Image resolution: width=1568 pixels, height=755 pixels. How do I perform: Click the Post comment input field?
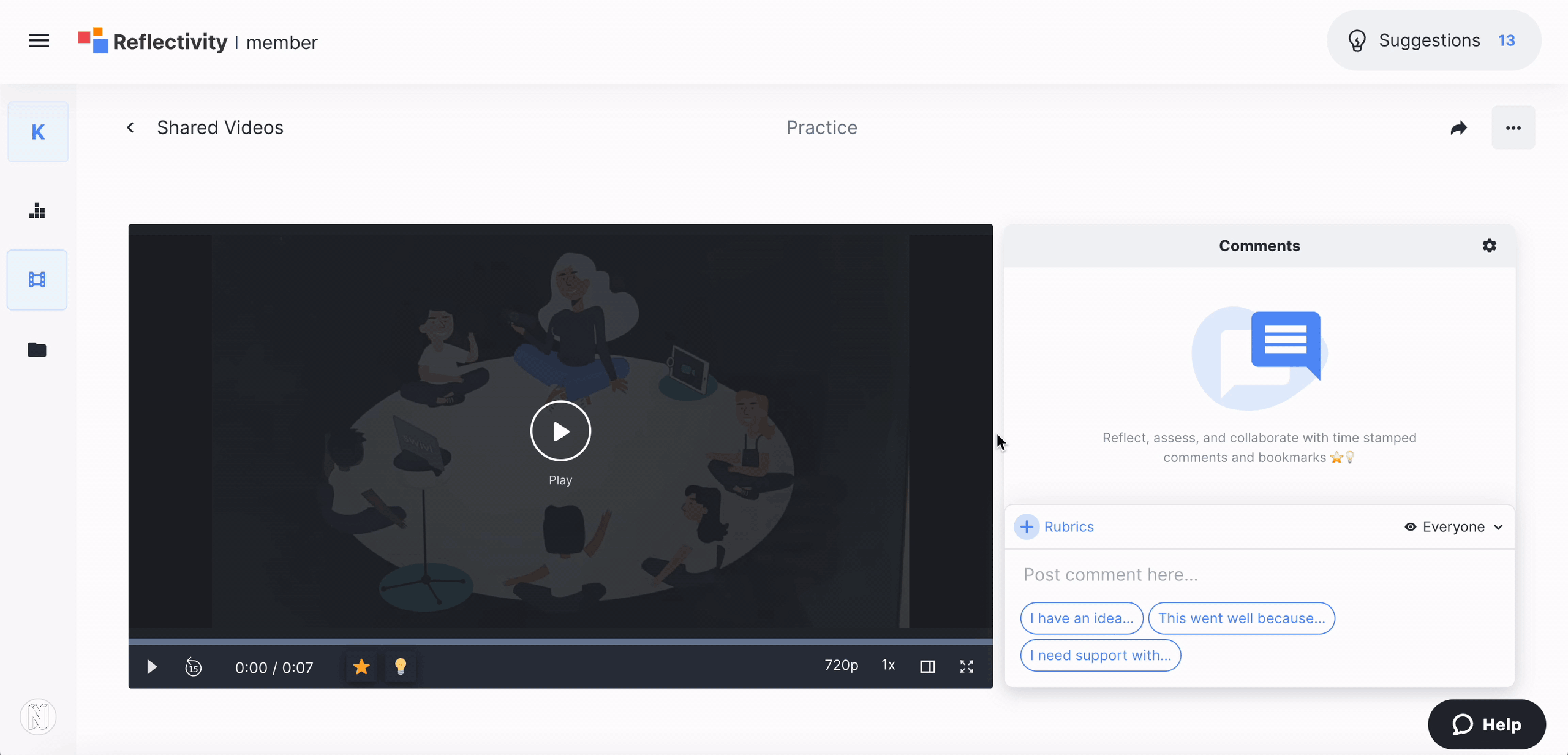[1259, 575]
